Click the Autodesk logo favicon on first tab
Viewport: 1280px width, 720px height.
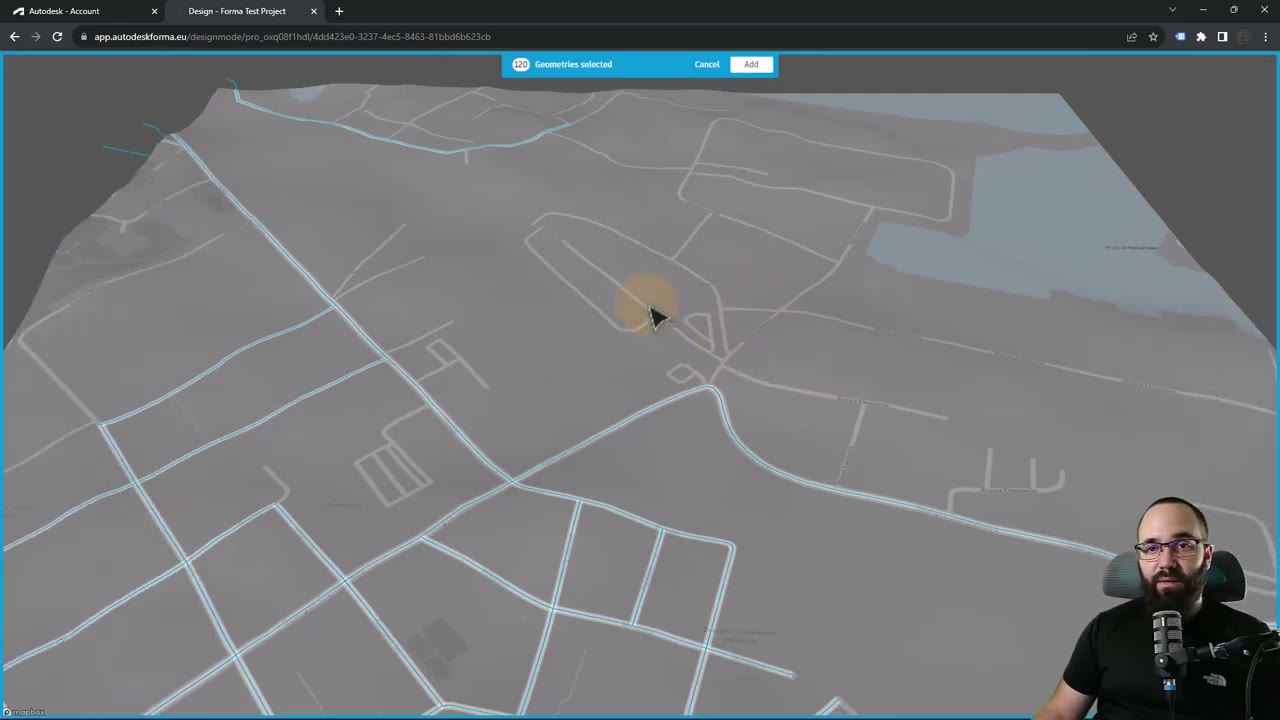(x=19, y=11)
